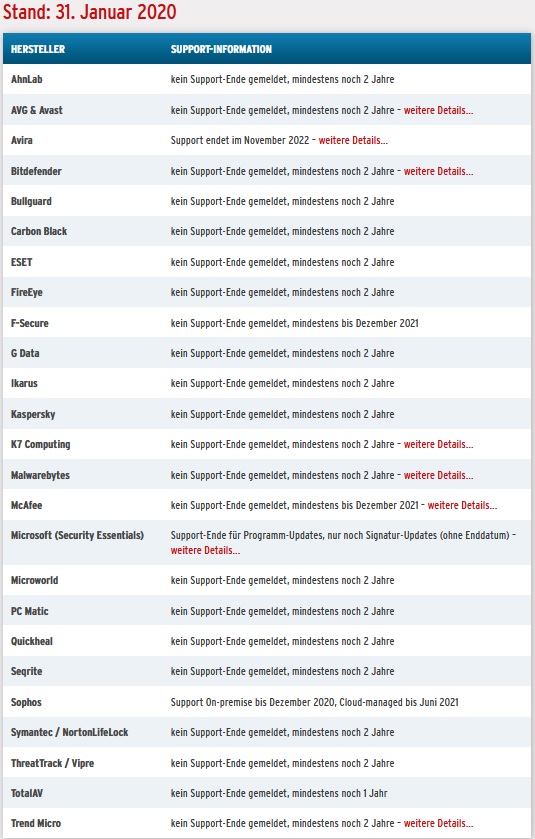This screenshot has width=535, height=839.
Task: Click the TotalAV manufacturer name
Action: 27,793
